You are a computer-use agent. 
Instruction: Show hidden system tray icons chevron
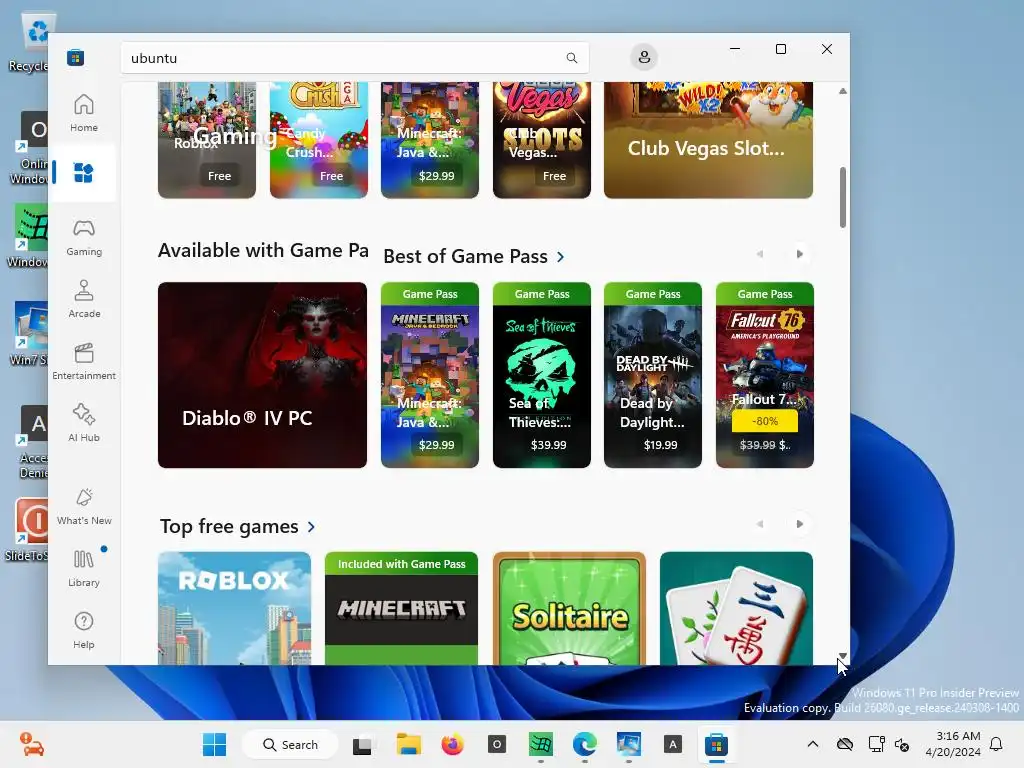812,744
